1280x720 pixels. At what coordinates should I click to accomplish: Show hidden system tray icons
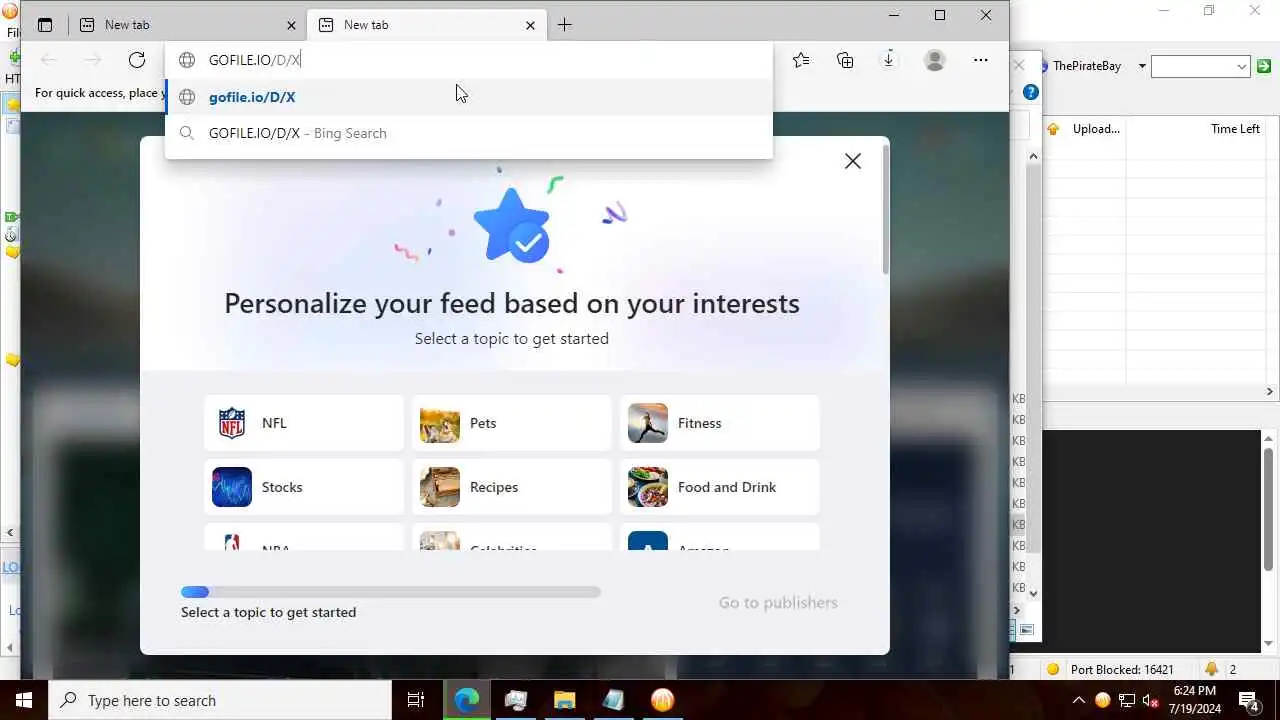point(1078,700)
